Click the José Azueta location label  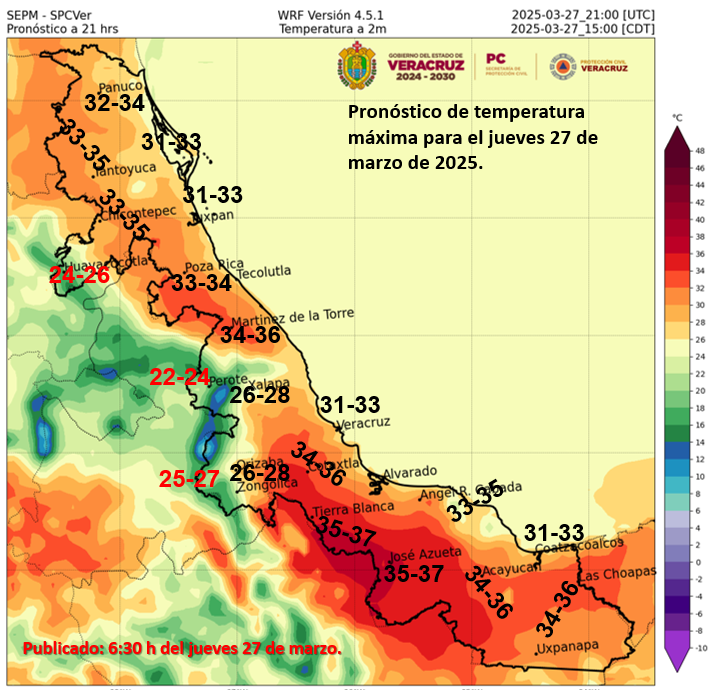pos(424,552)
